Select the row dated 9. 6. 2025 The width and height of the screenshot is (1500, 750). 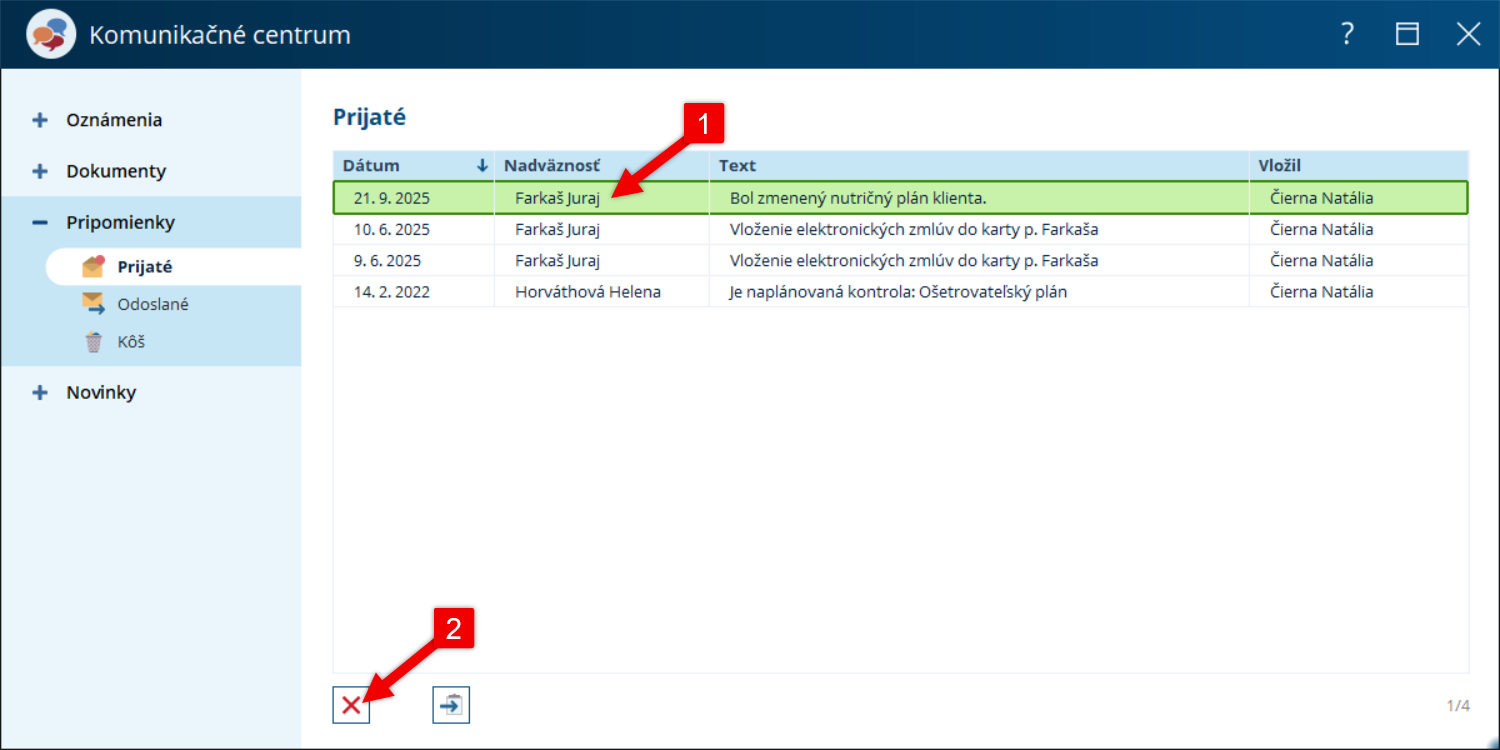[x=900, y=261]
